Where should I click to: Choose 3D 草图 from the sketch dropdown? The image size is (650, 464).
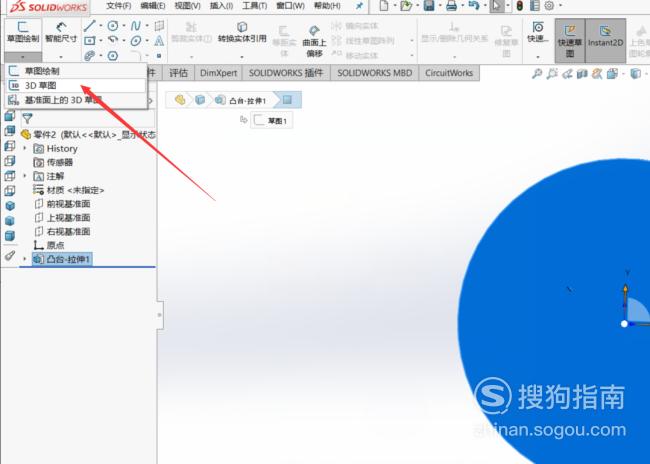[76, 85]
